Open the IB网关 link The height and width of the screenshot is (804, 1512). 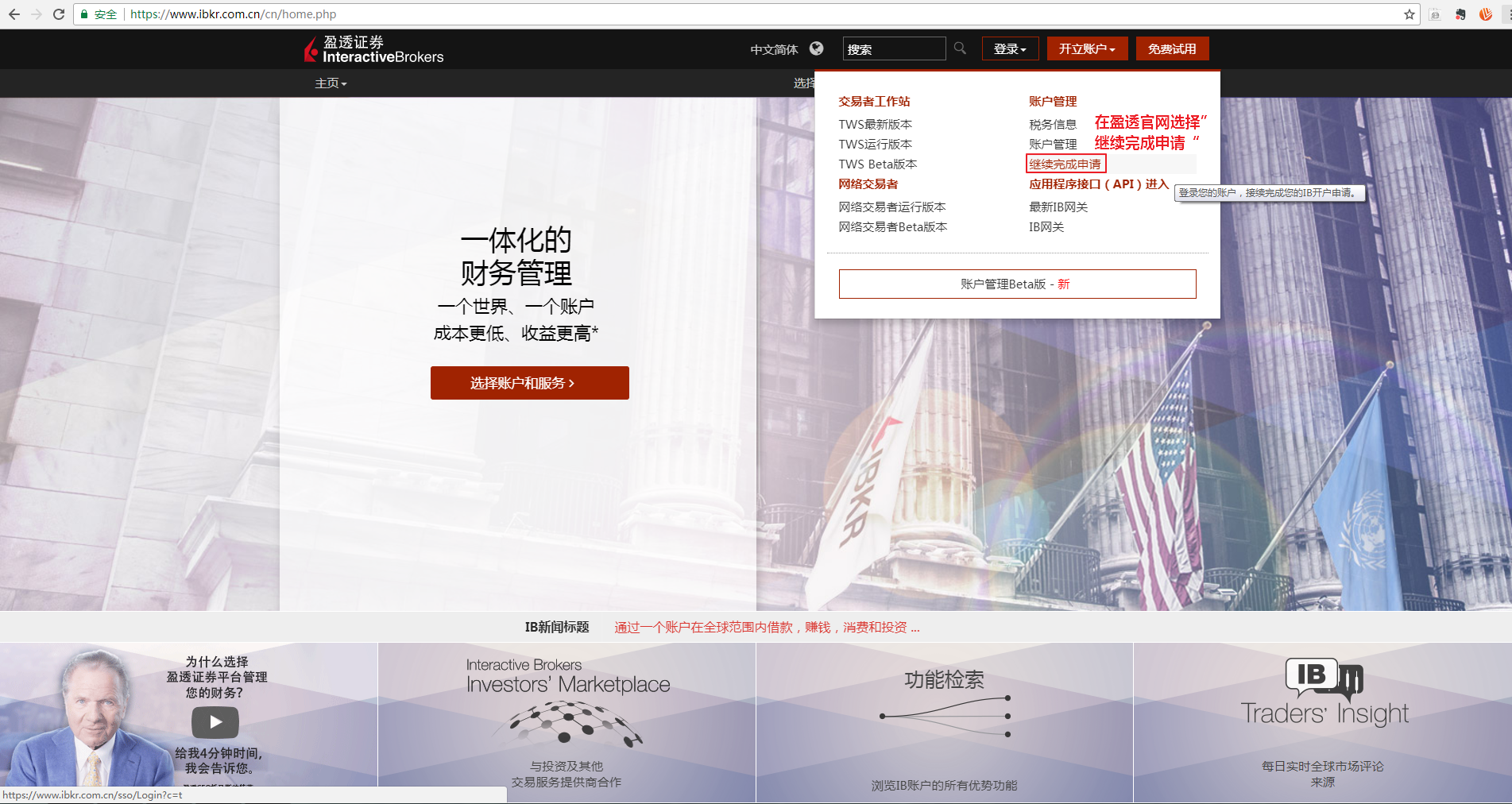1046,226
